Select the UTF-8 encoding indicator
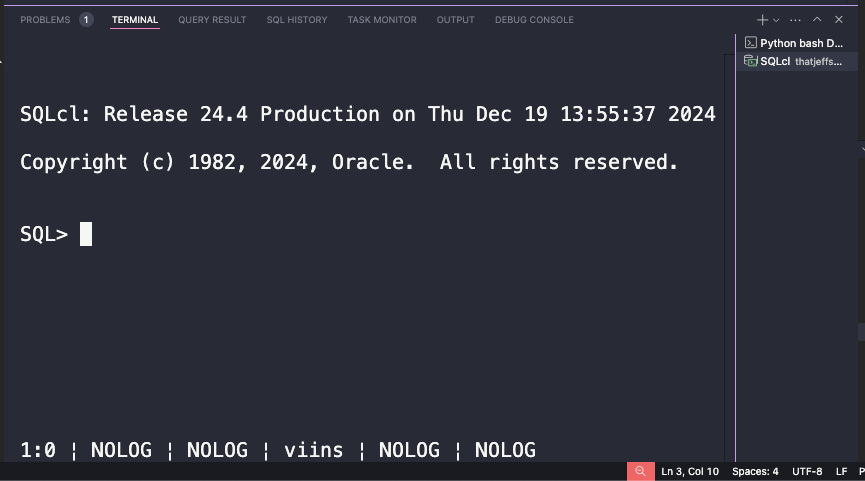 (x=807, y=472)
